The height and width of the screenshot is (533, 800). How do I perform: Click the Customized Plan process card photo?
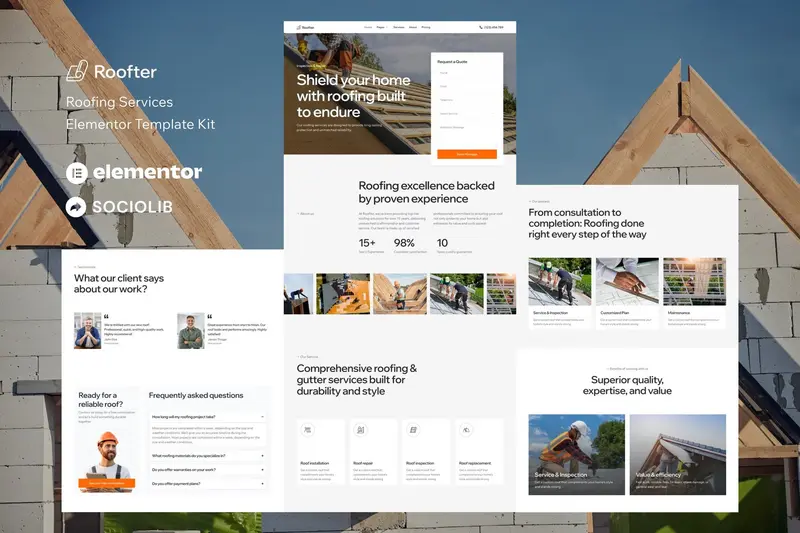tap(627, 282)
